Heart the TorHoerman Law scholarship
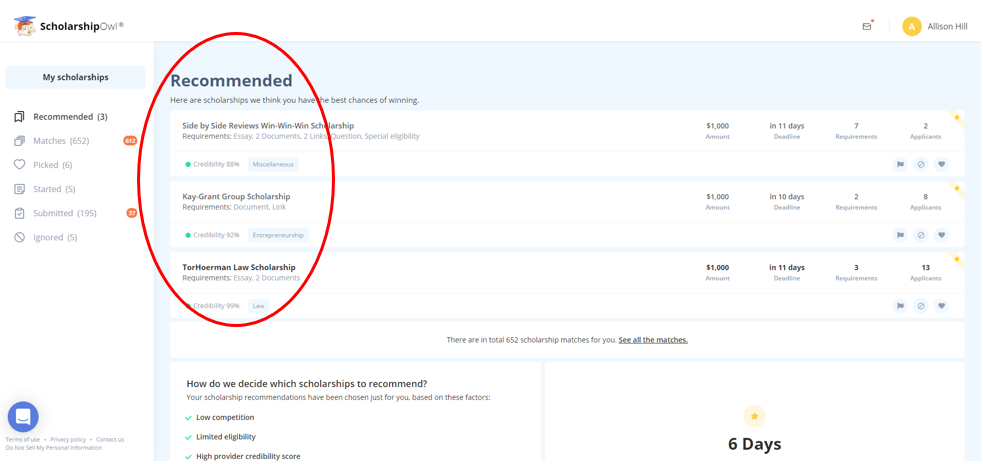 click(941, 306)
